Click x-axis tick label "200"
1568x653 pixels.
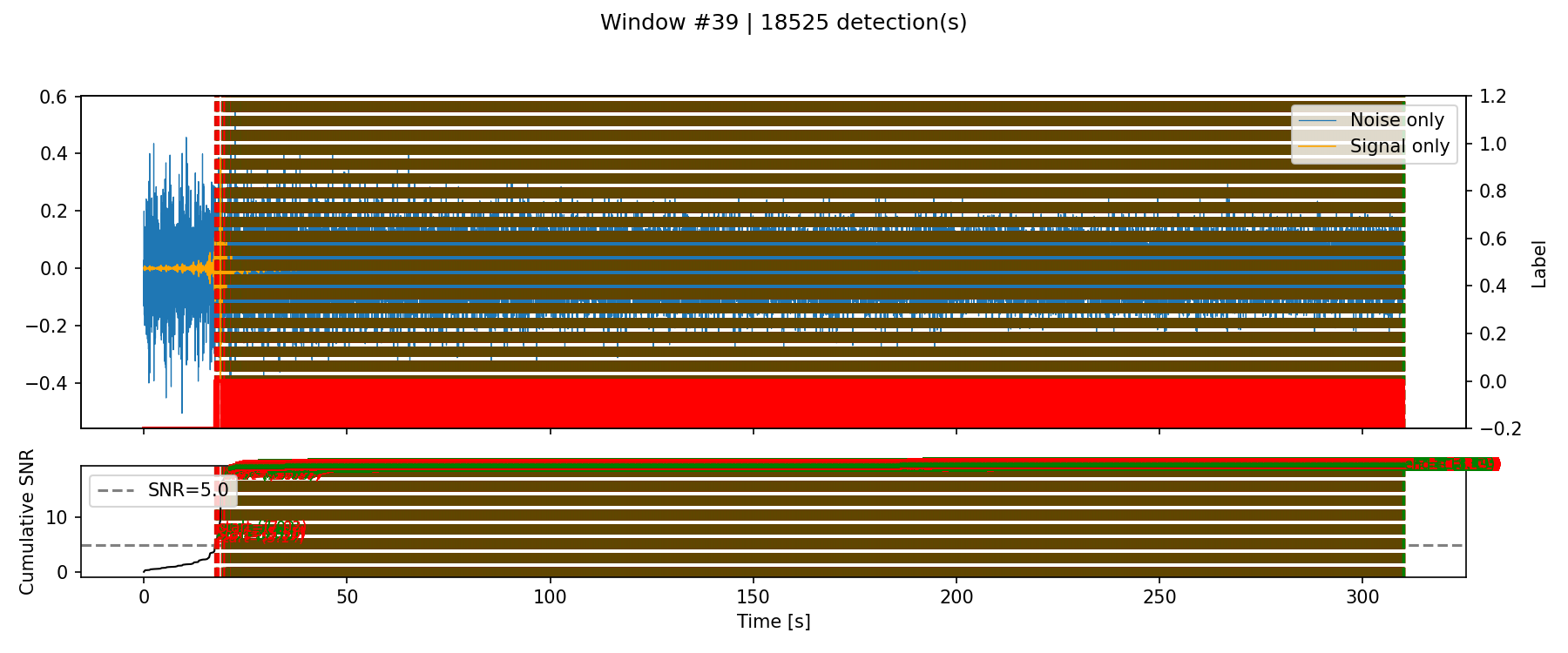point(956,597)
